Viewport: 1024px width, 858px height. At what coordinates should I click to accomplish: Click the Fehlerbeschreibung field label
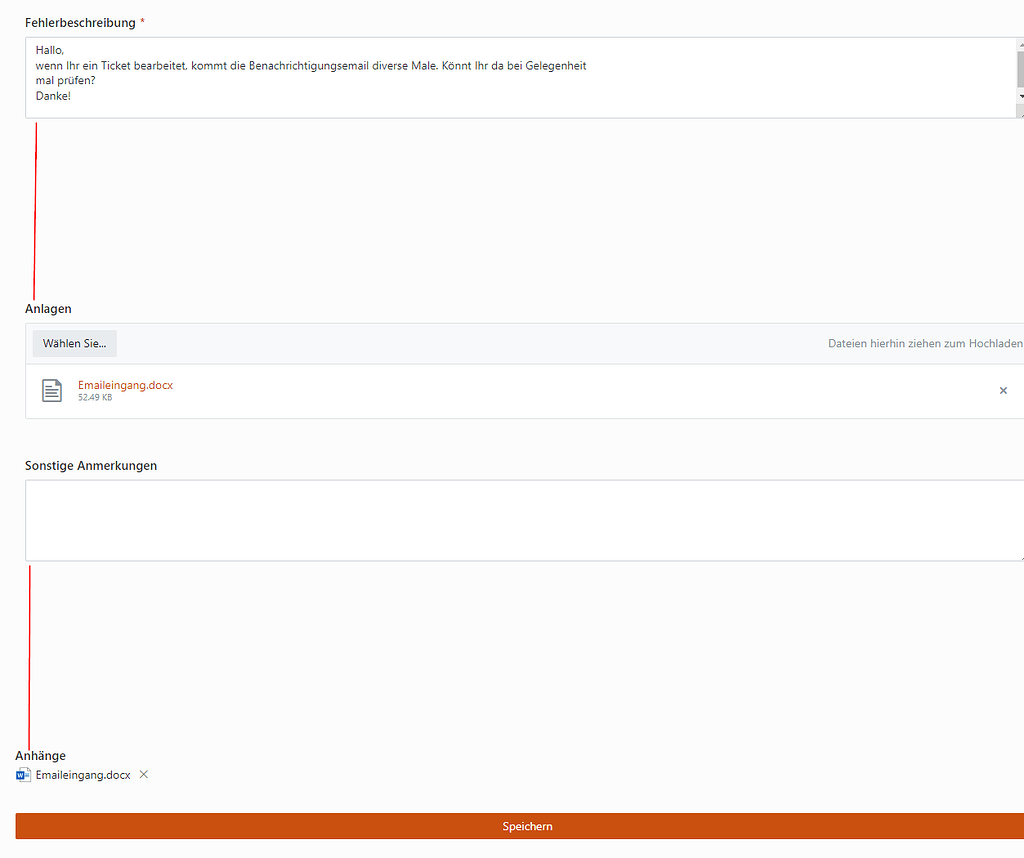coord(80,23)
